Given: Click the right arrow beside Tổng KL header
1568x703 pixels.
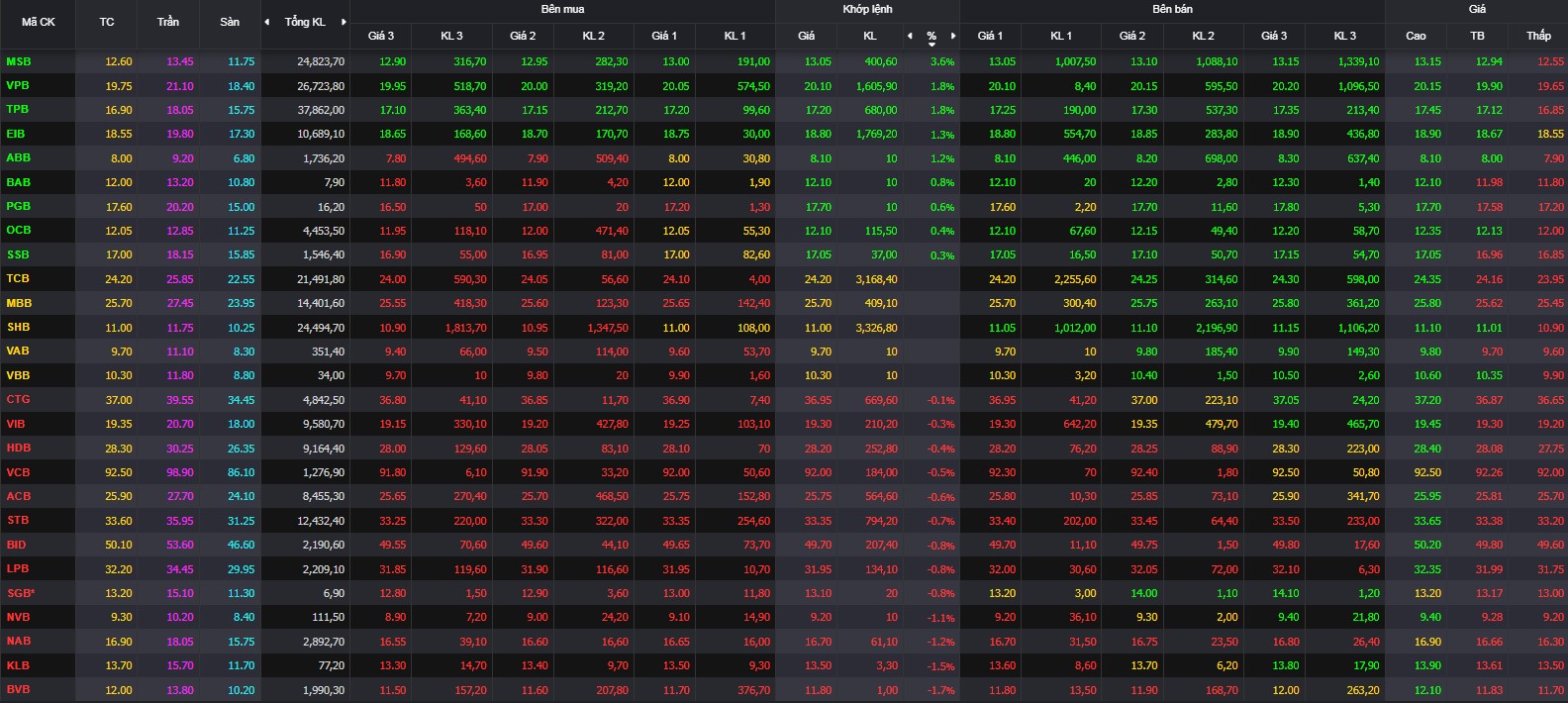Looking at the screenshot, I should [x=343, y=22].
